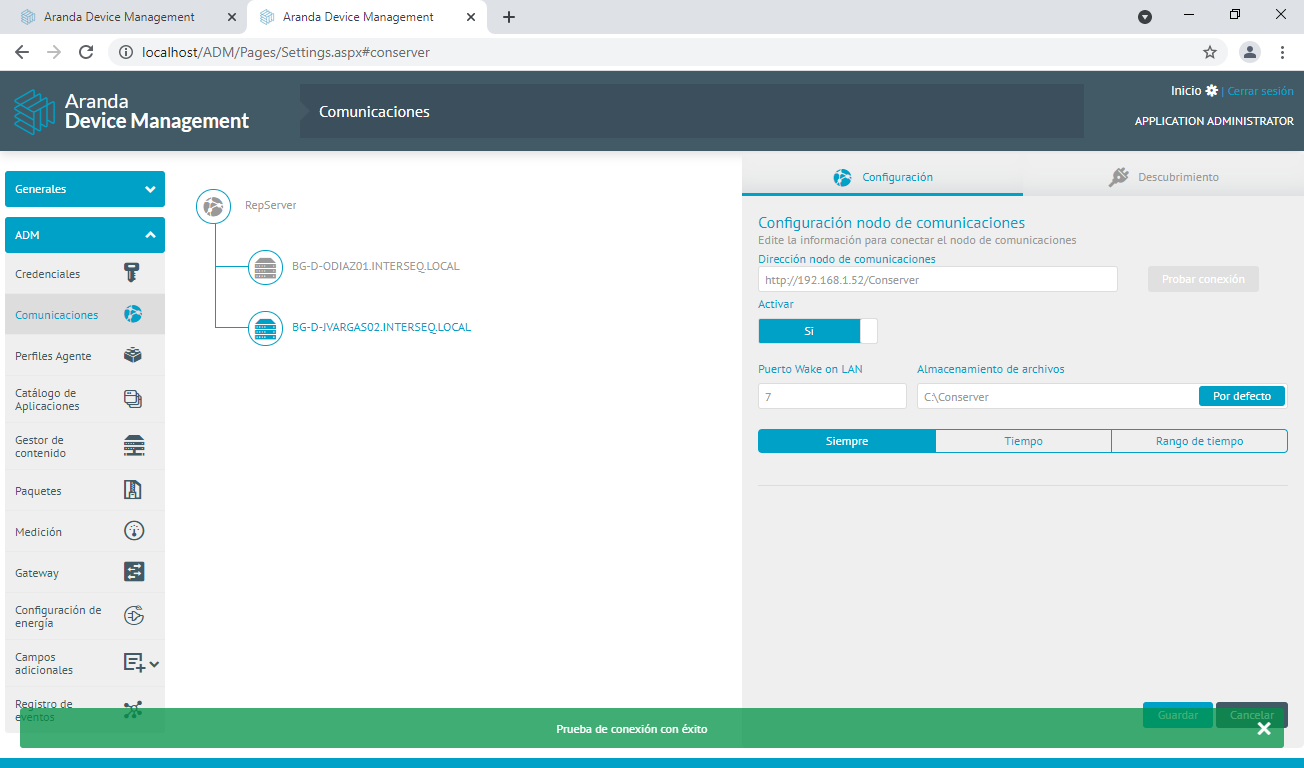The image size is (1304, 768).
Task: Select the RepServer root node icon
Action: coord(213,206)
